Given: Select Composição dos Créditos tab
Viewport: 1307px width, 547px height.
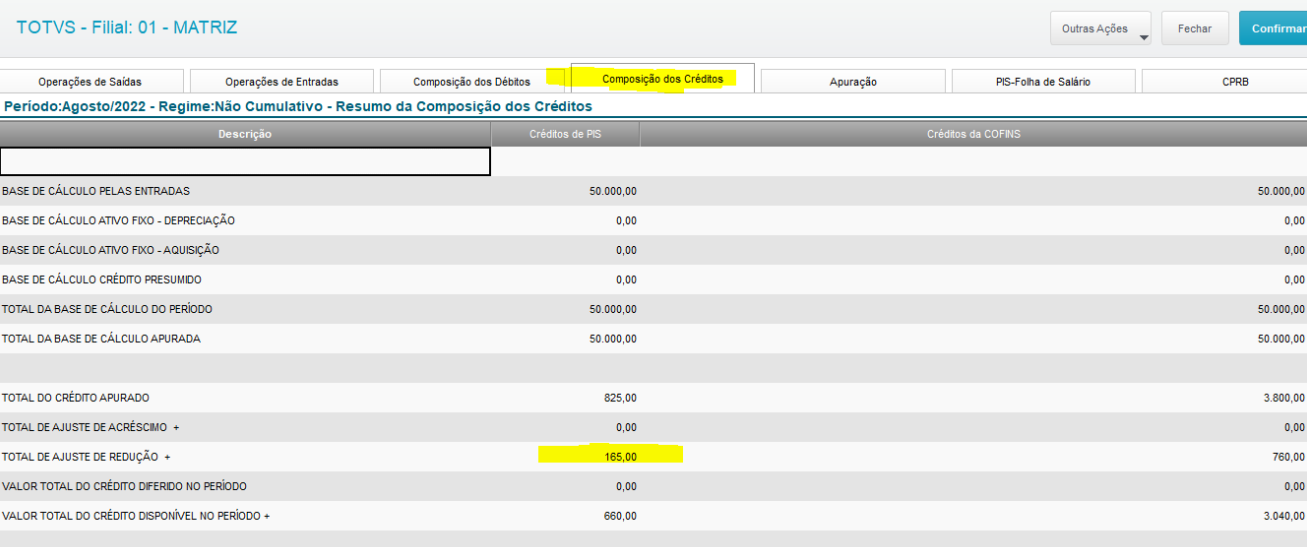Looking at the screenshot, I should point(663,79).
